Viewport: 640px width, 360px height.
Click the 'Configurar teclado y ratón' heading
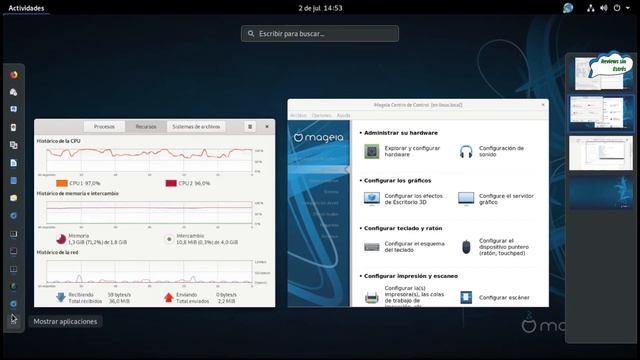[x=403, y=228]
